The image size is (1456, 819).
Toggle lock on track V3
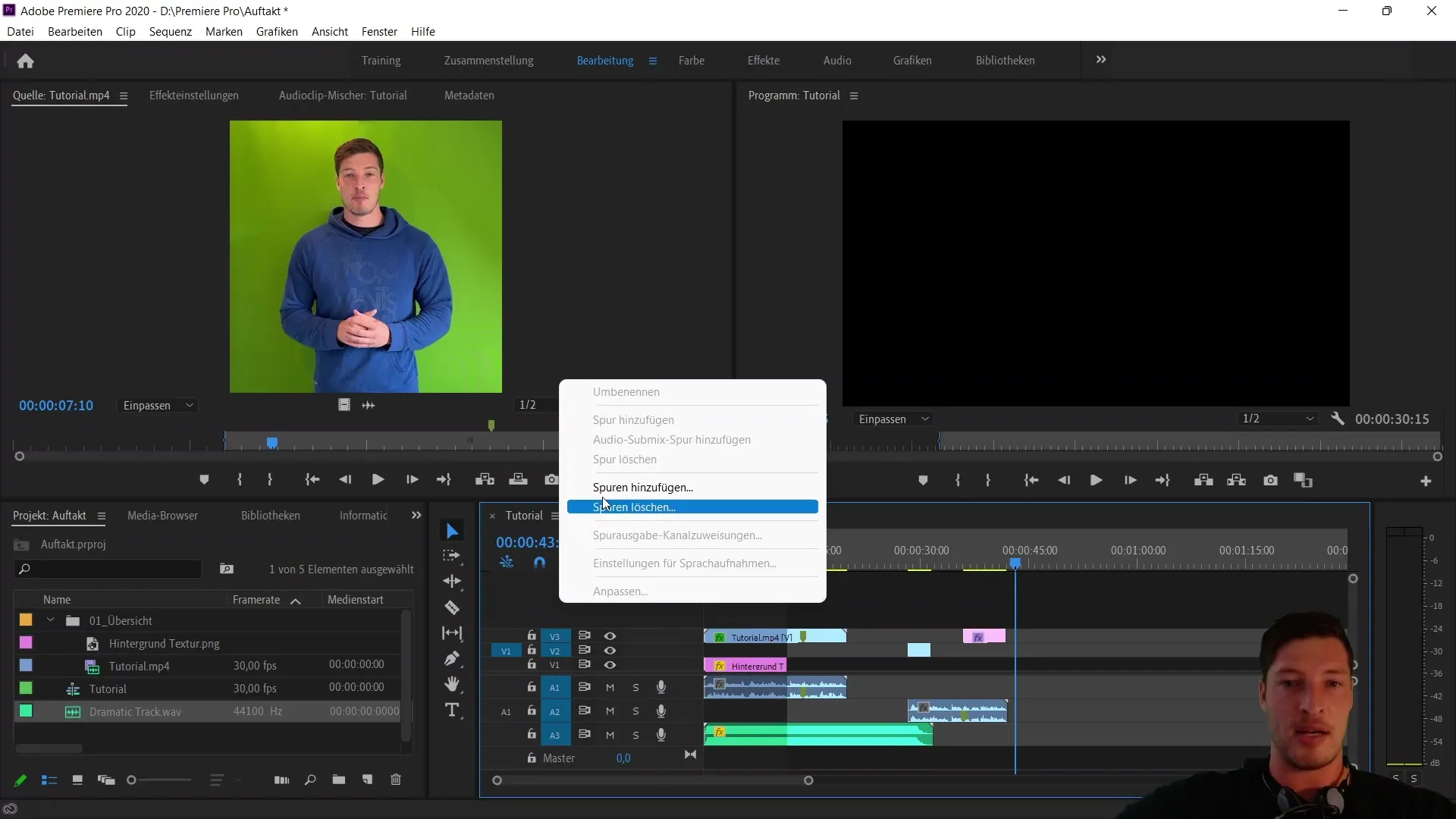(x=532, y=635)
